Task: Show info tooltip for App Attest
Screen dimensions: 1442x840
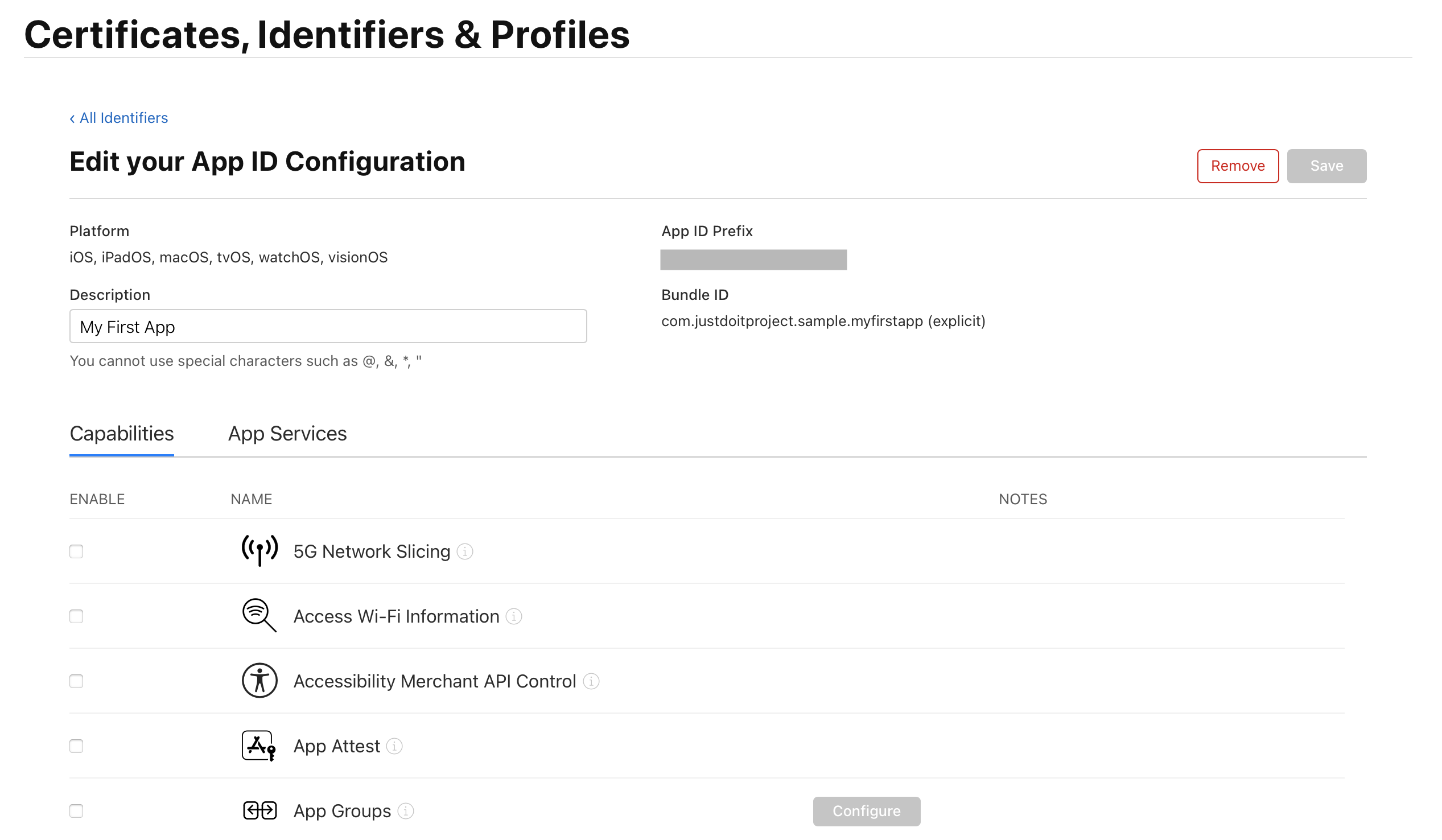Action: coord(395,746)
